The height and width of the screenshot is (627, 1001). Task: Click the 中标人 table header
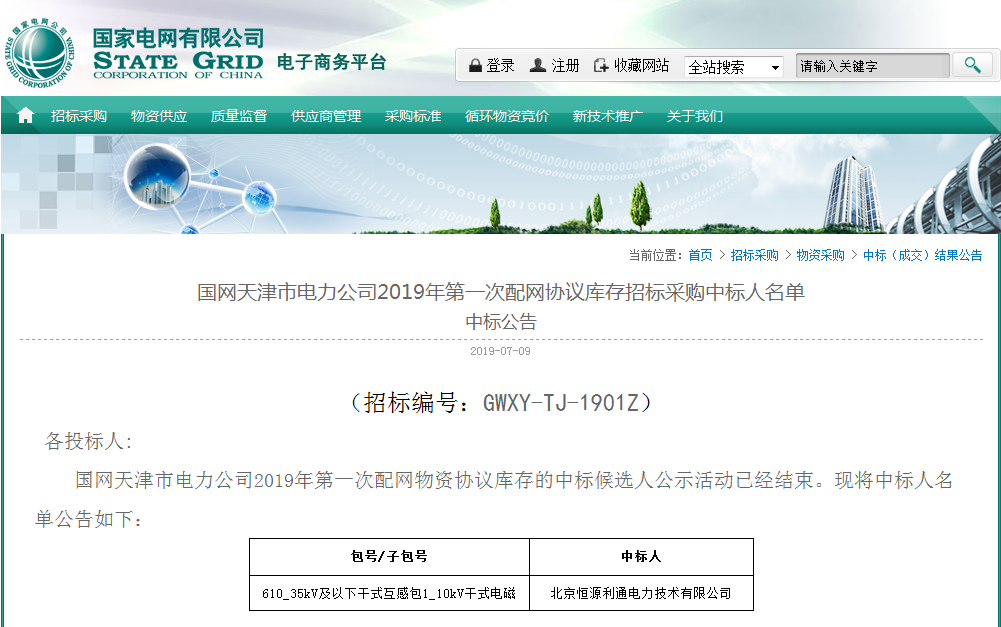642,557
